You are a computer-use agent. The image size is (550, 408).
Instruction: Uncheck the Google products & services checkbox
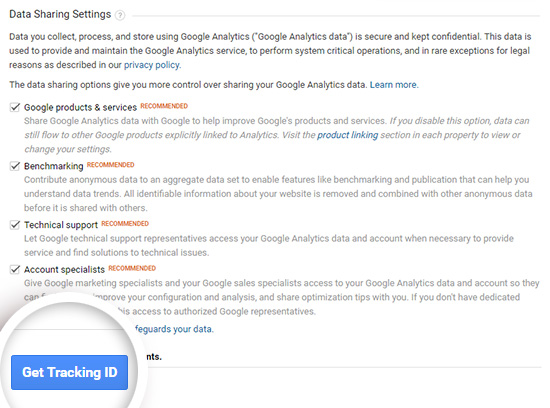tap(15, 107)
